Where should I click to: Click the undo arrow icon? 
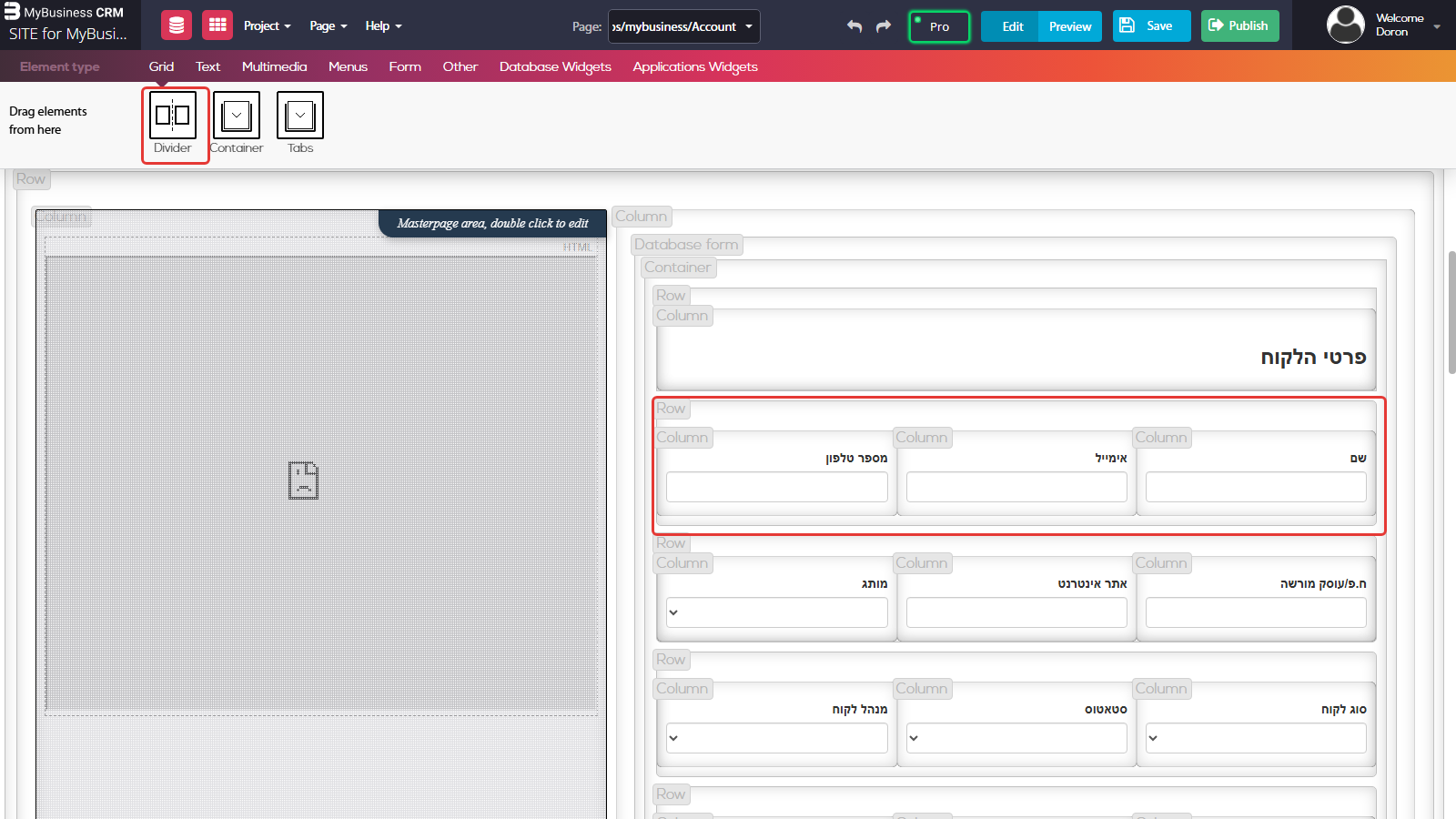(854, 26)
